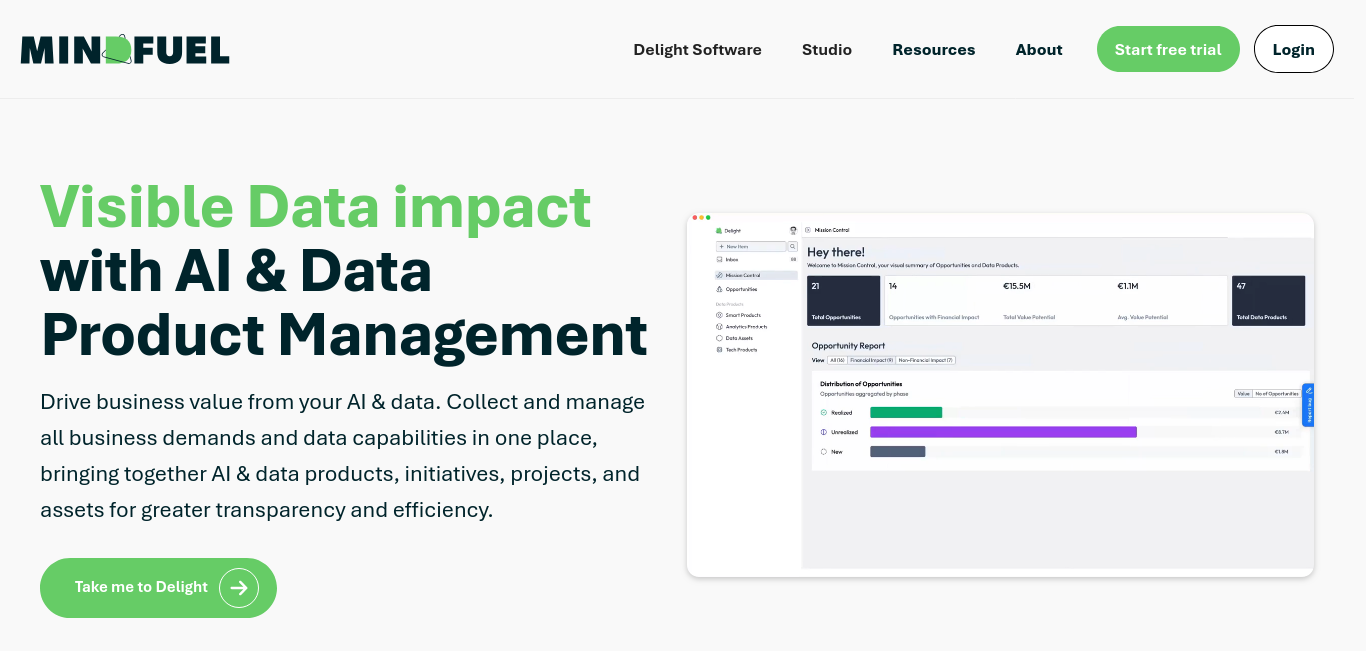Open the Delight Software menu
The width and height of the screenshot is (1366, 651).
coord(697,50)
